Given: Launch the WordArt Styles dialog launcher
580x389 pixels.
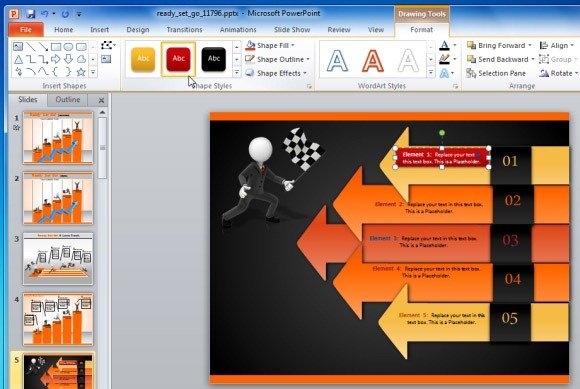Looking at the screenshot, I should (456, 86).
